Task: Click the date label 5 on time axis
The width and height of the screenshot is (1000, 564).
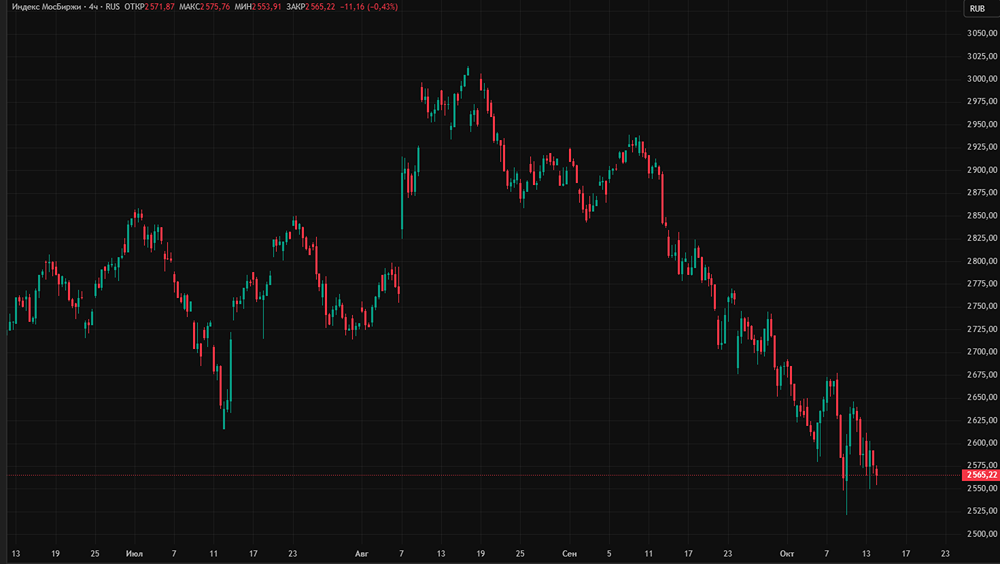Action: click(x=609, y=554)
